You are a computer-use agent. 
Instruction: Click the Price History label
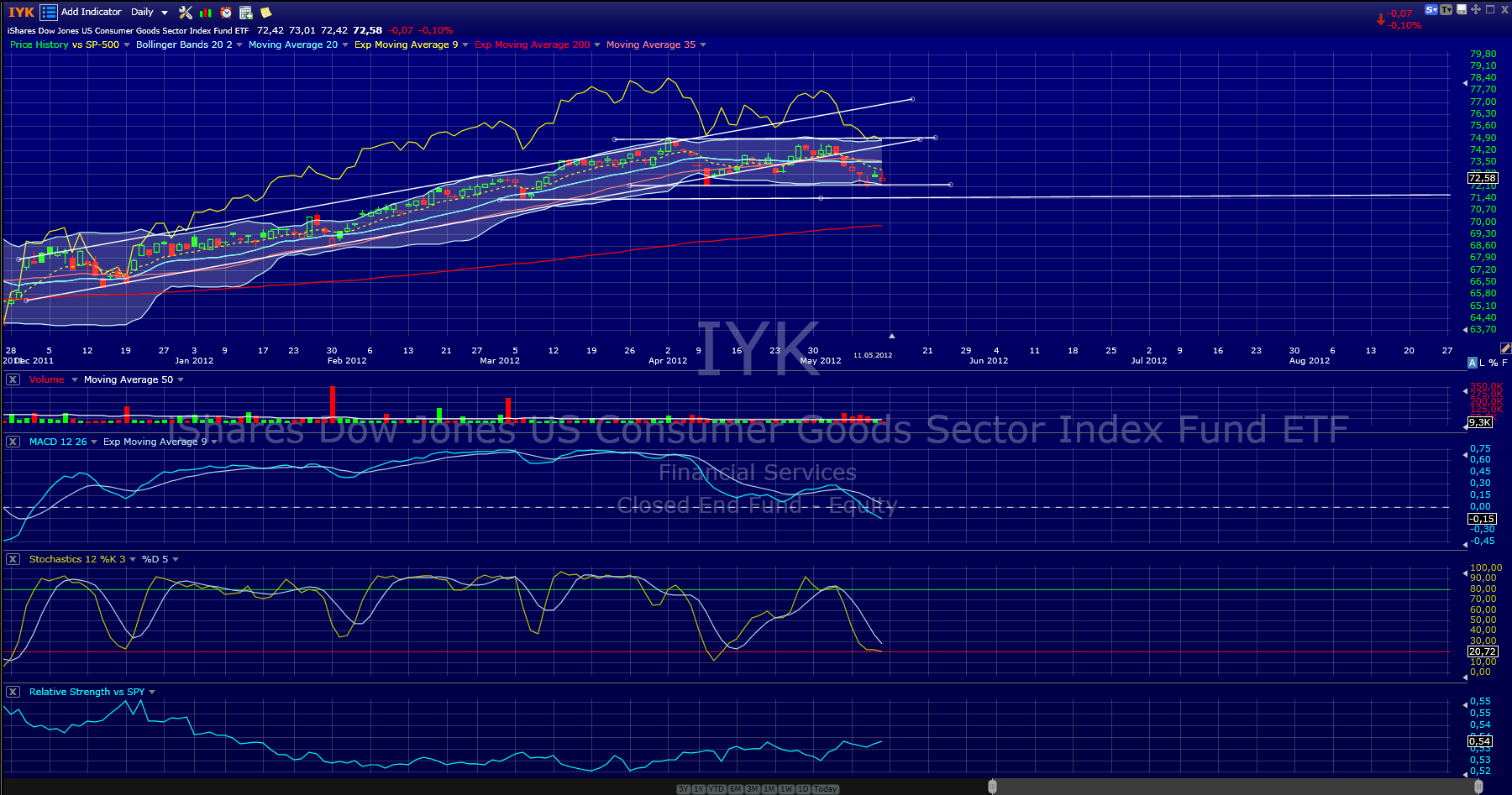coord(39,44)
